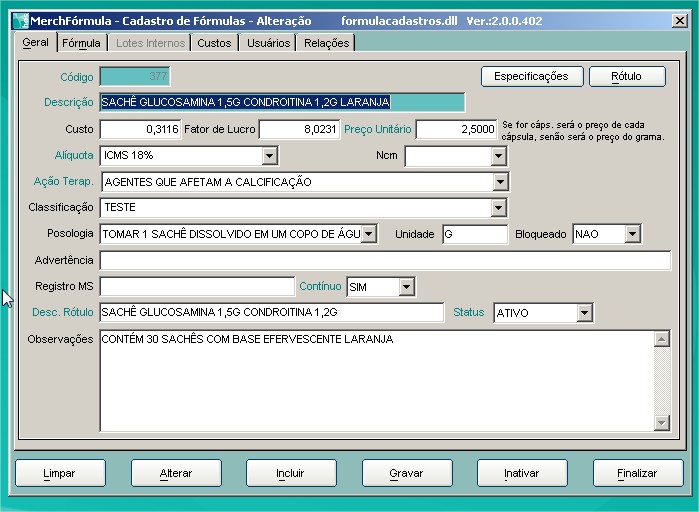Click into the Advertência text field

(x=385, y=261)
